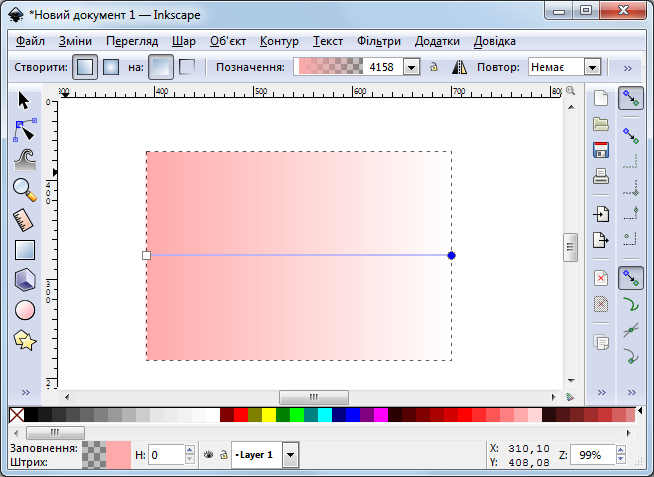
Task: Open the Фільтри menu
Action: pyautogui.click(x=378, y=41)
